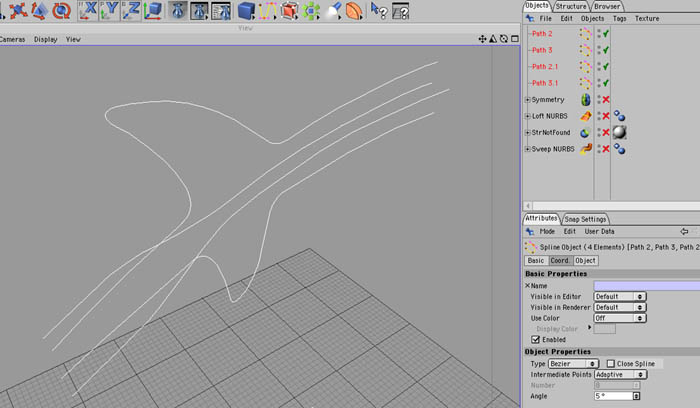Toggle Path 2 enabled checkmark
The image size is (700, 408).
[606, 33]
